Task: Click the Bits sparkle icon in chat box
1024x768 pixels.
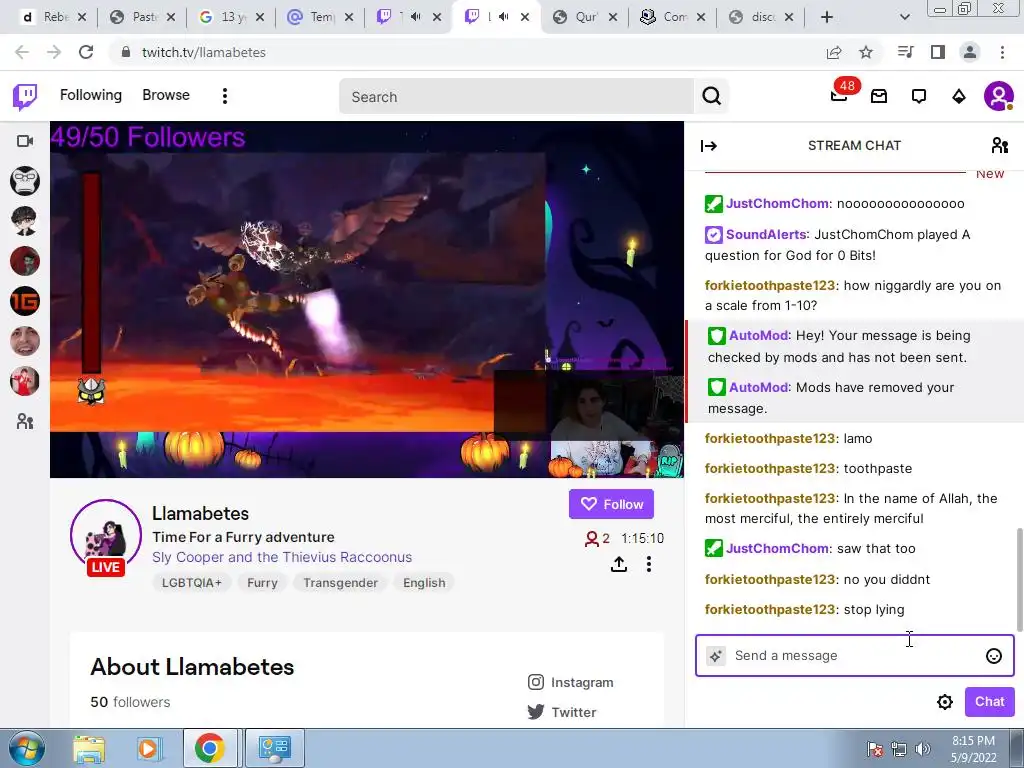Action: coord(716,656)
